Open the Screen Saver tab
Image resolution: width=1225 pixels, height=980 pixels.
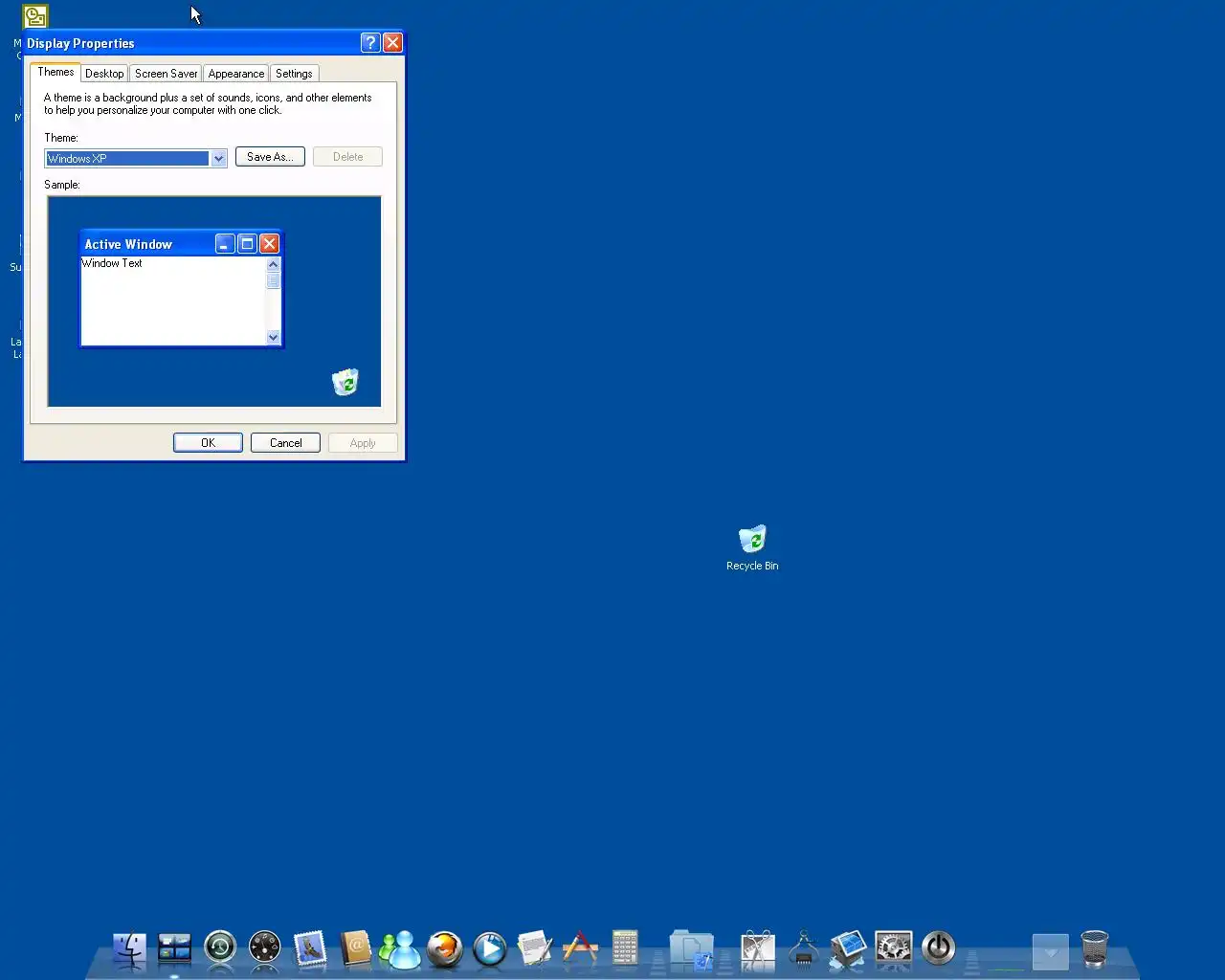166,74
